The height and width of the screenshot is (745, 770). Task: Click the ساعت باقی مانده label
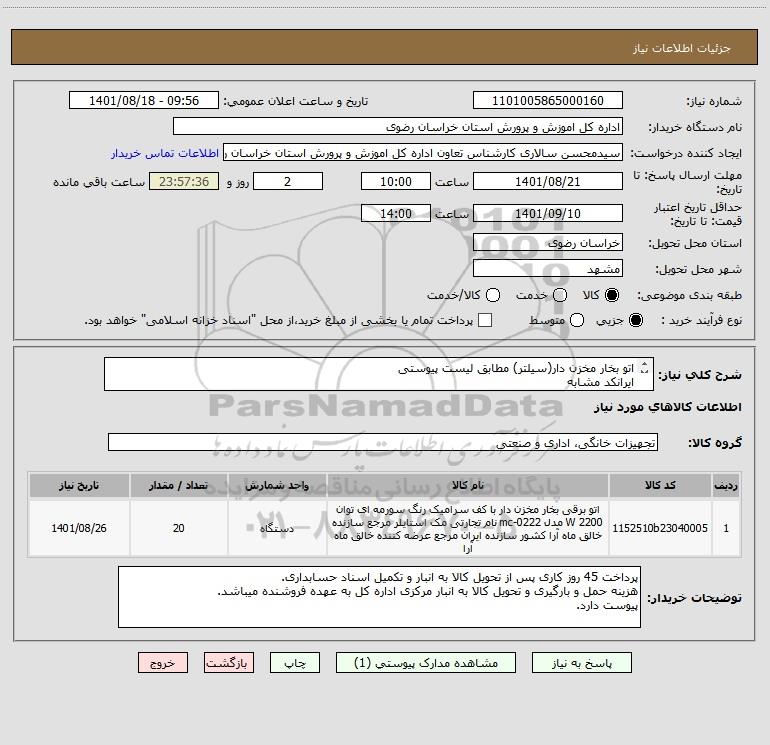99,182
